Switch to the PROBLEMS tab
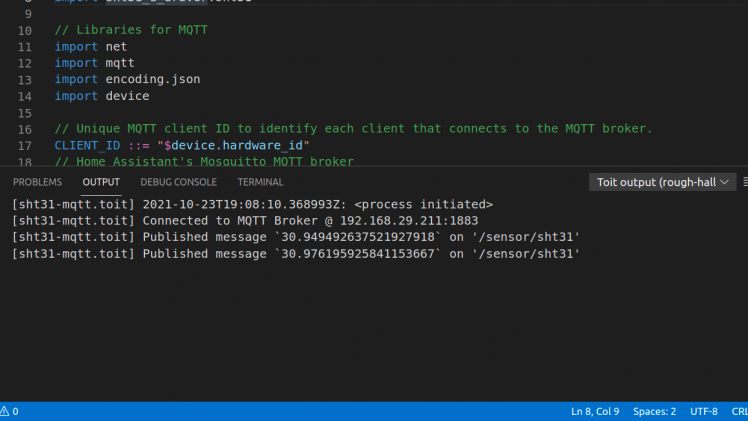Image resolution: width=748 pixels, height=421 pixels. (x=37, y=182)
